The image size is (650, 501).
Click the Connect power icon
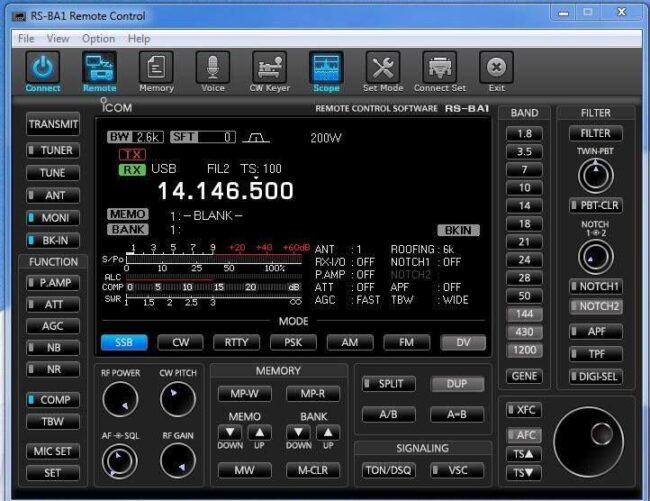43,67
